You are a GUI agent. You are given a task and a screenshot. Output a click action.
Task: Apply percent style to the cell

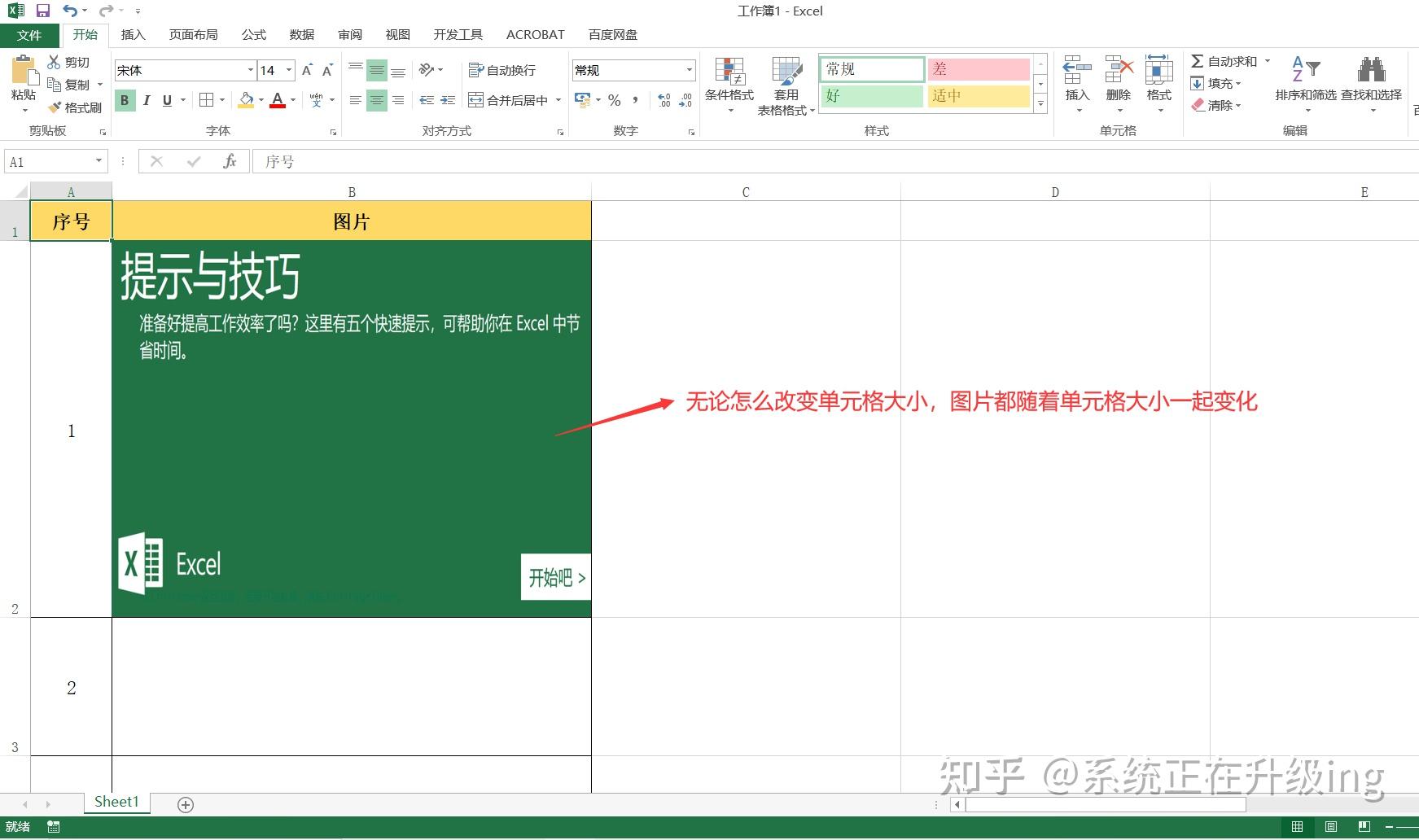(615, 100)
